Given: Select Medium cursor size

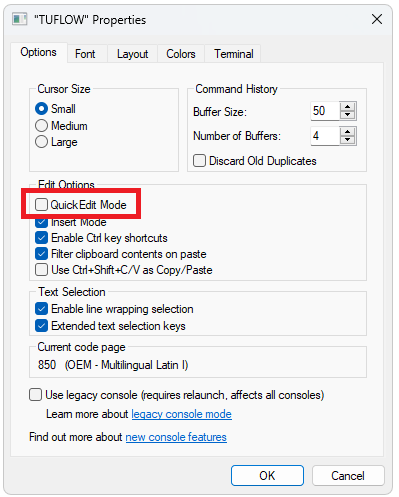Looking at the screenshot, I should coord(41,126).
